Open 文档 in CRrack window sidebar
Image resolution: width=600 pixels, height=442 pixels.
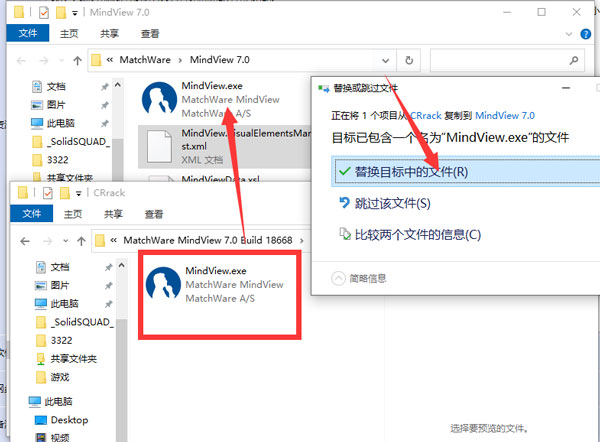tap(60, 267)
